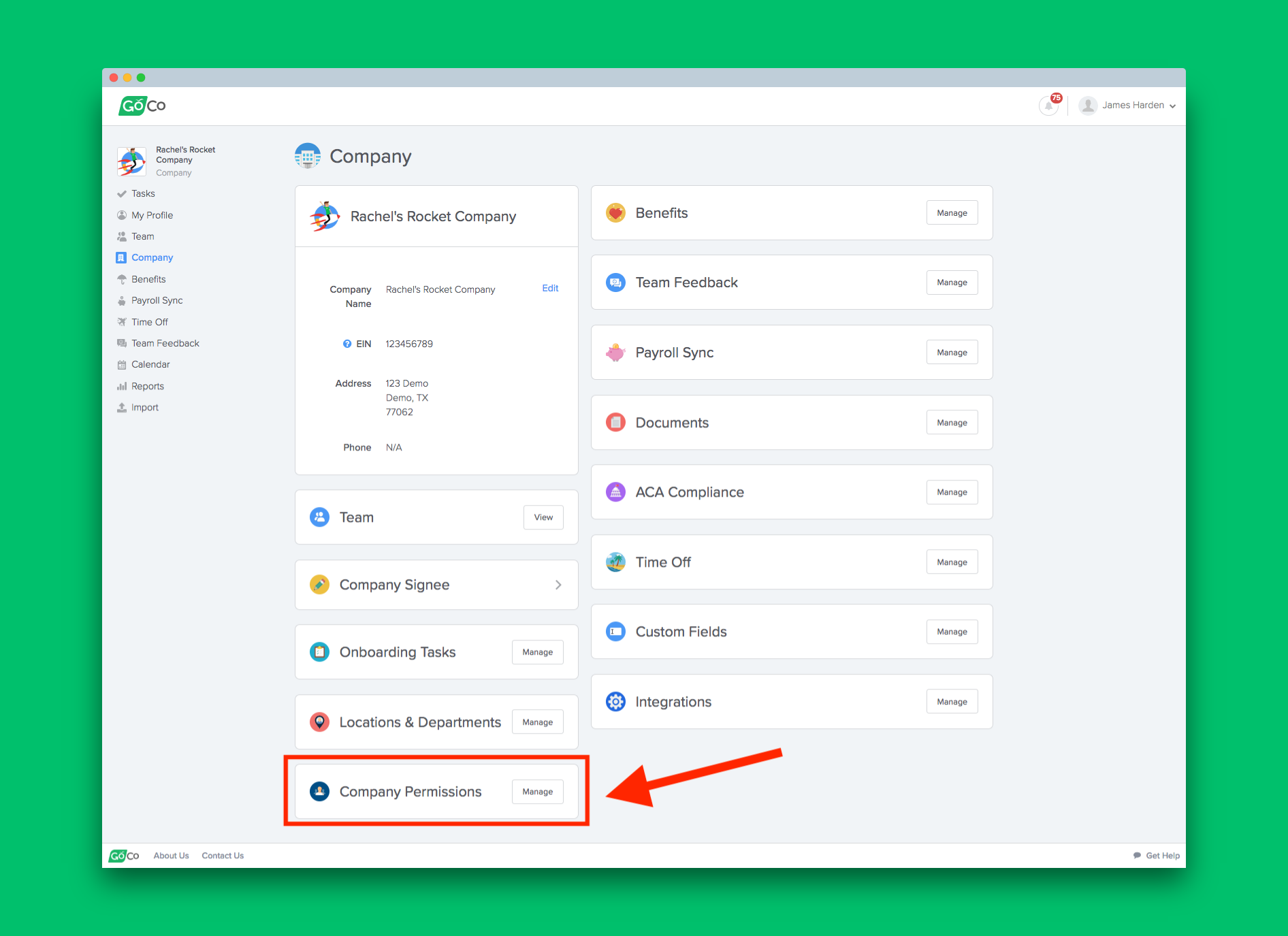The width and height of the screenshot is (1288, 936).
Task: Click the checkmark icon beside Tasks
Action: (x=122, y=194)
